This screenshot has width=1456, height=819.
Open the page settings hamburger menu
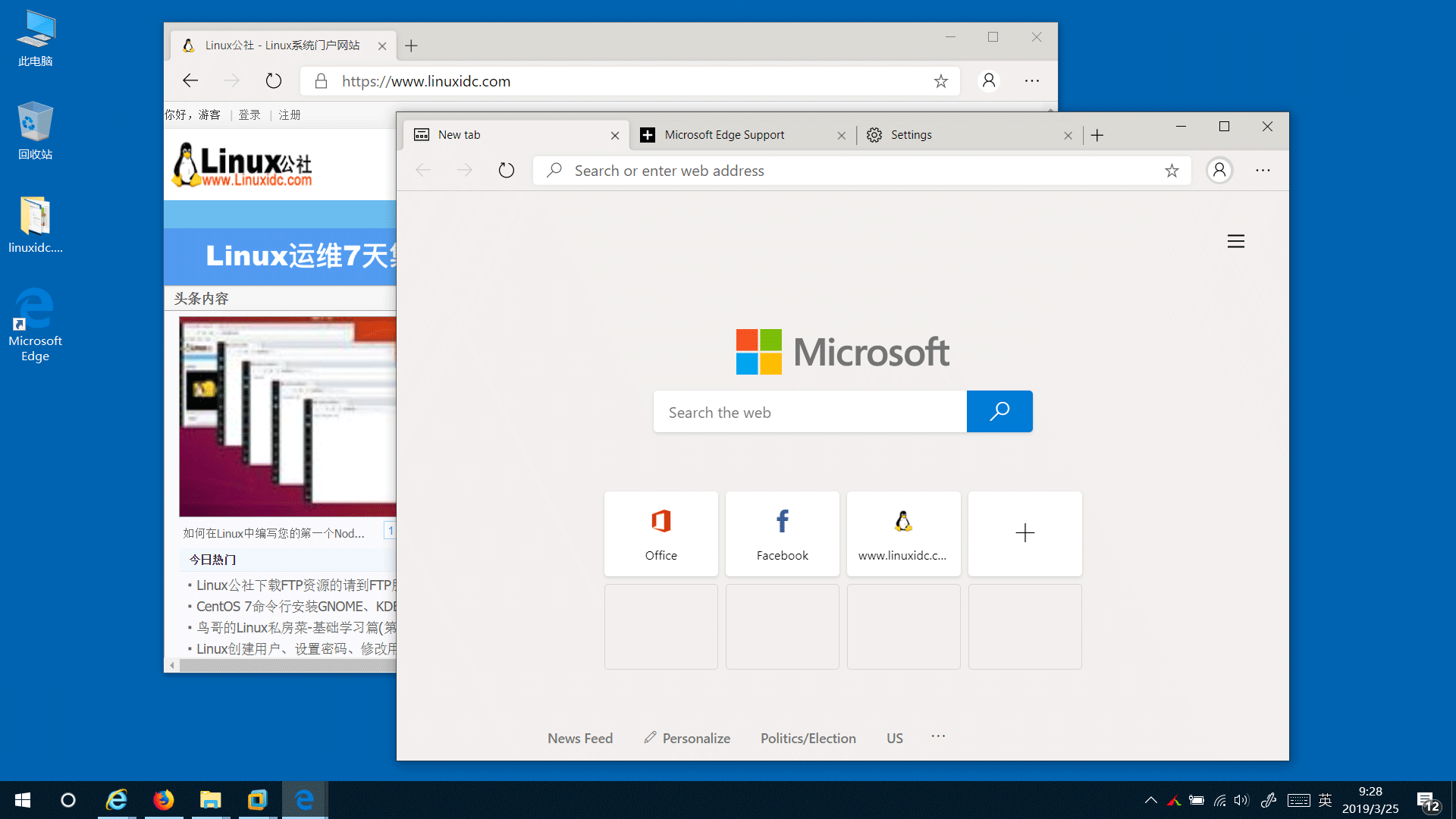tap(1235, 241)
